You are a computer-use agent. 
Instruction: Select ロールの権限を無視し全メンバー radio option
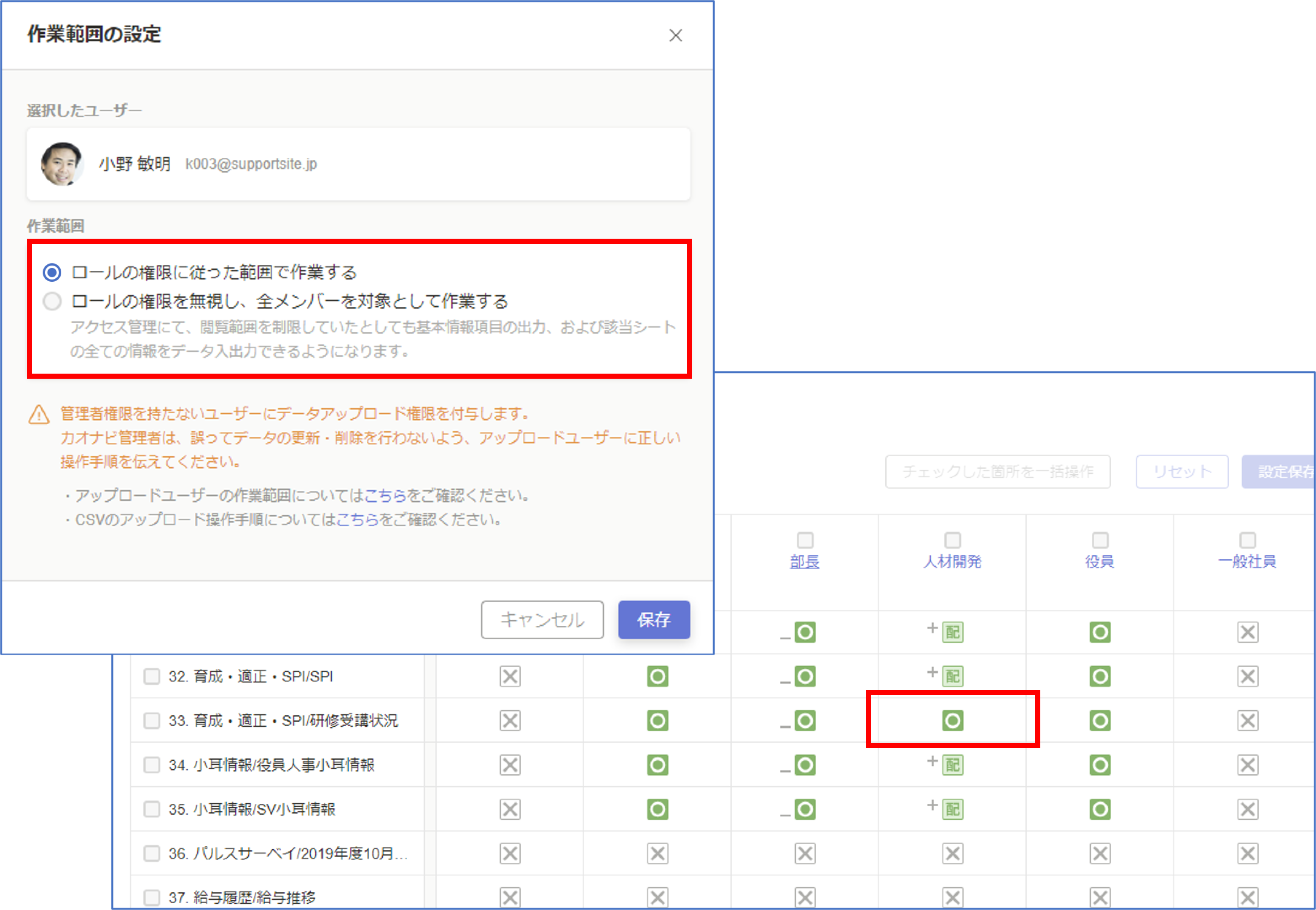pos(52,301)
